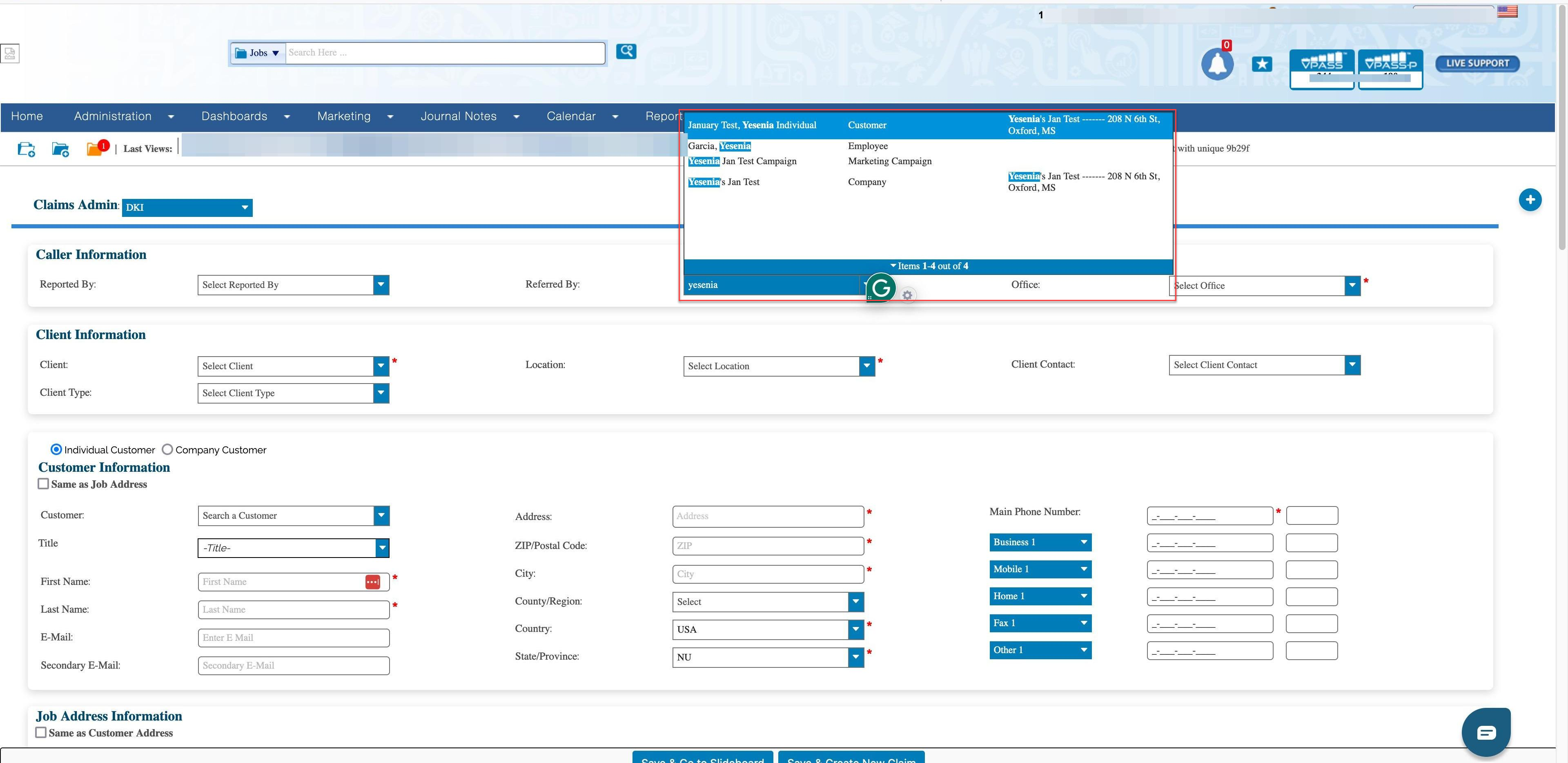
Task: Click the LIVE SUPPORT button
Action: click(x=1477, y=63)
